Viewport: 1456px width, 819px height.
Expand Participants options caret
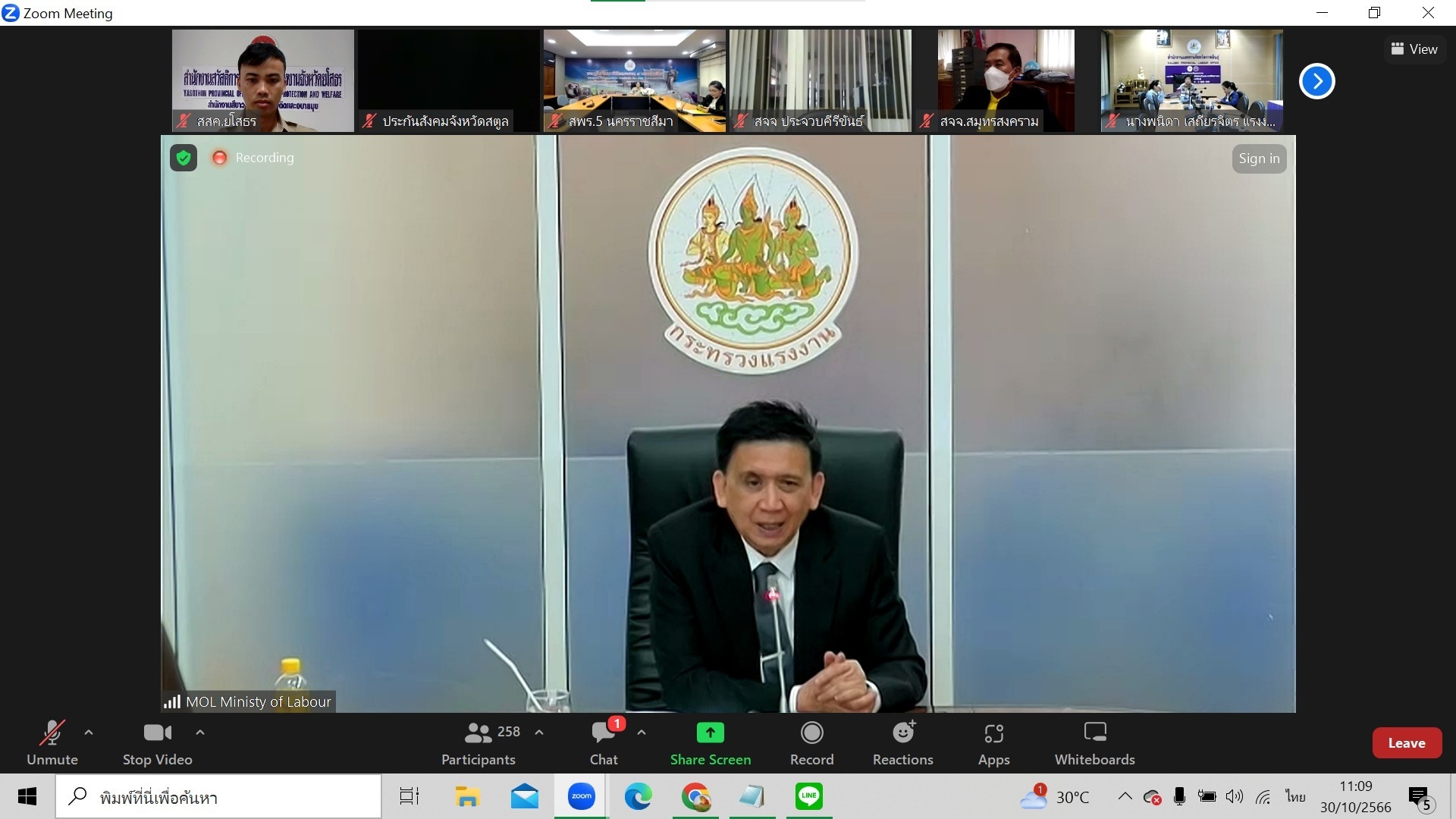[539, 733]
